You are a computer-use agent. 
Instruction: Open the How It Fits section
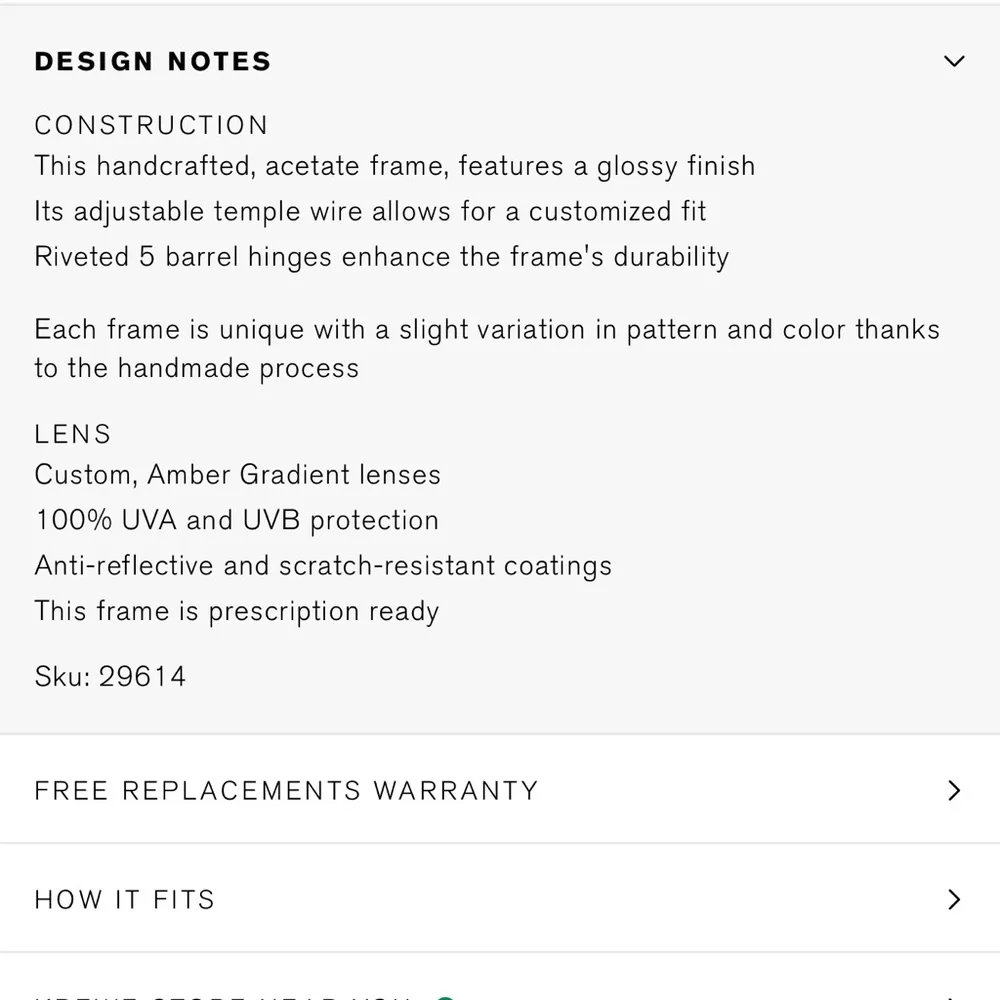click(x=125, y=900)
